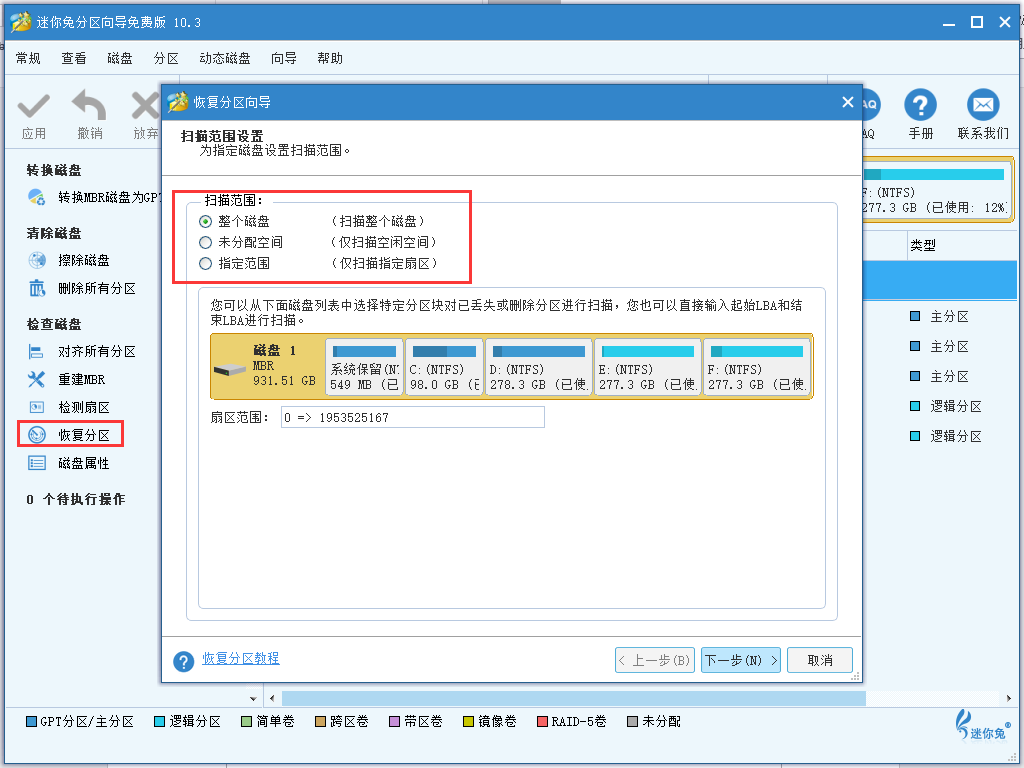This screenshot has height=768, width=1024.
Task: Open the 磁盘 (Disk) menu
Action: pos(120,59)
